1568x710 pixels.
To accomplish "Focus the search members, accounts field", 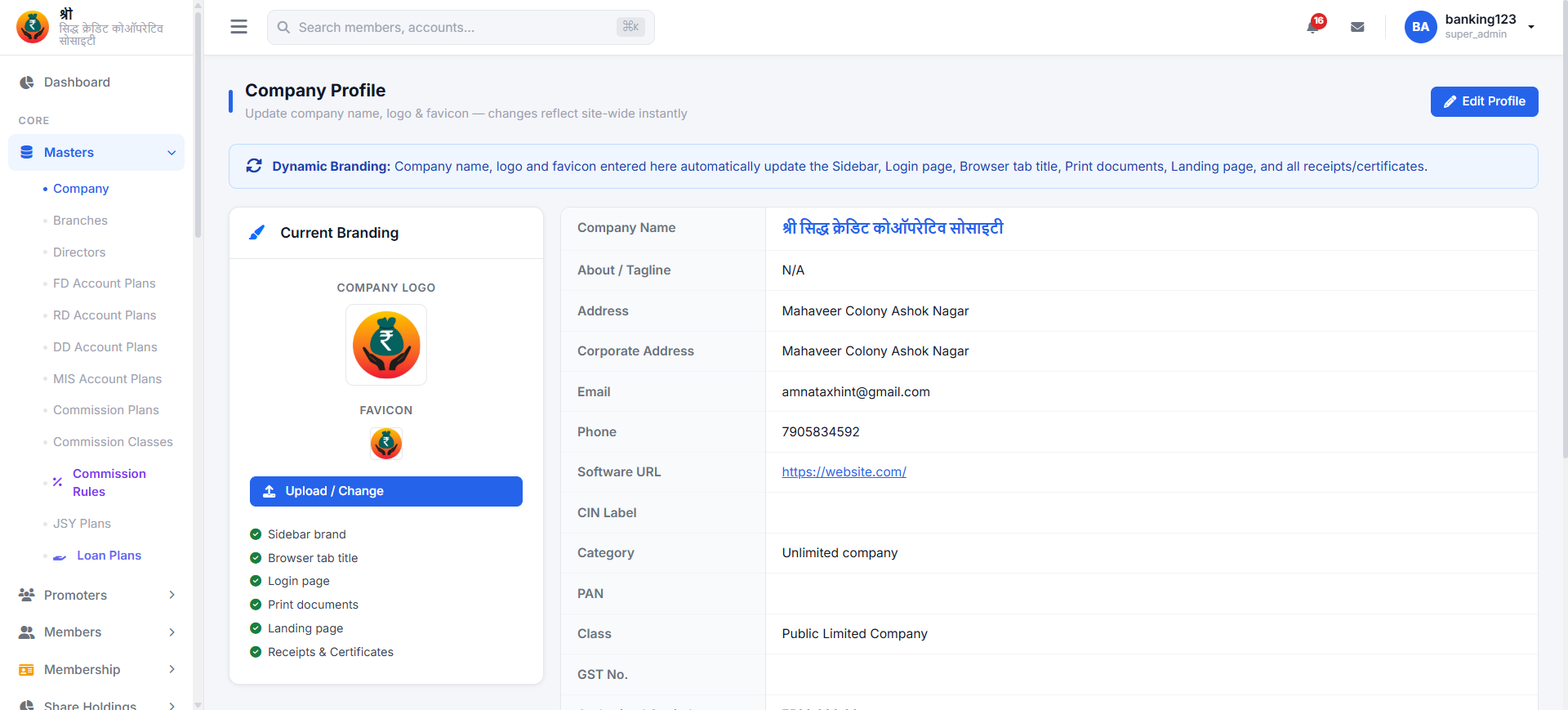I will click(461, 28).
